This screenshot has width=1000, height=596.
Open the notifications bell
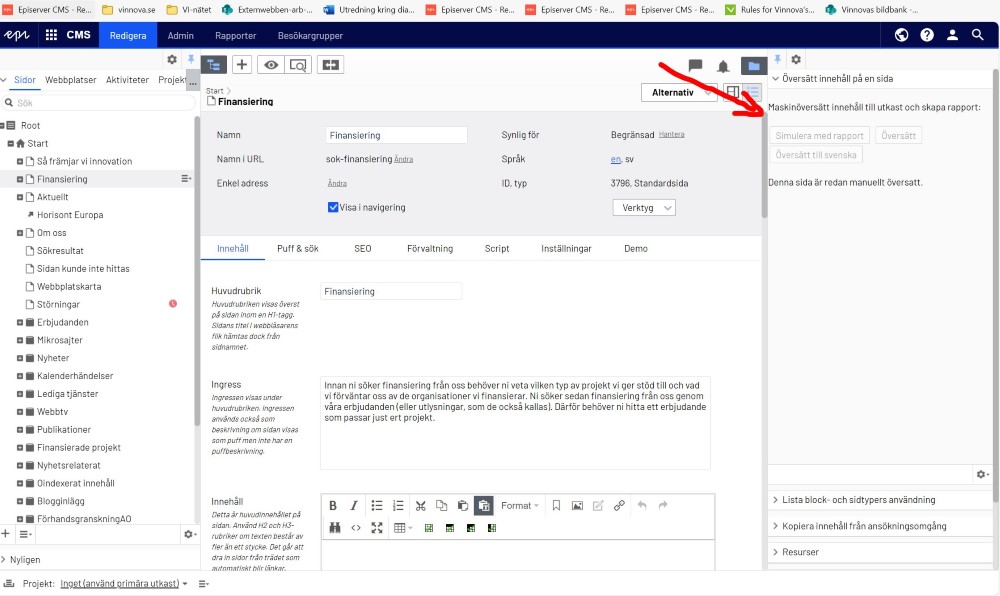tap(723, 66)
